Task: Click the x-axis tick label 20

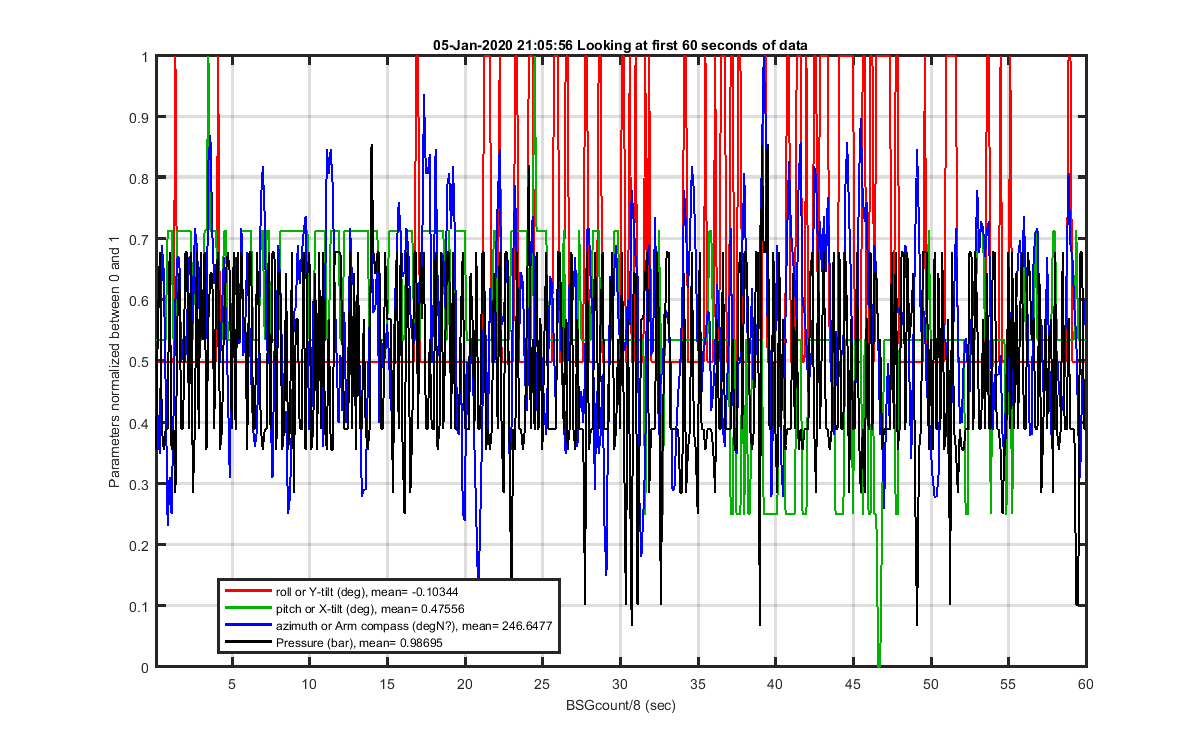Action: pyautogui.click(x=465, y=684)
